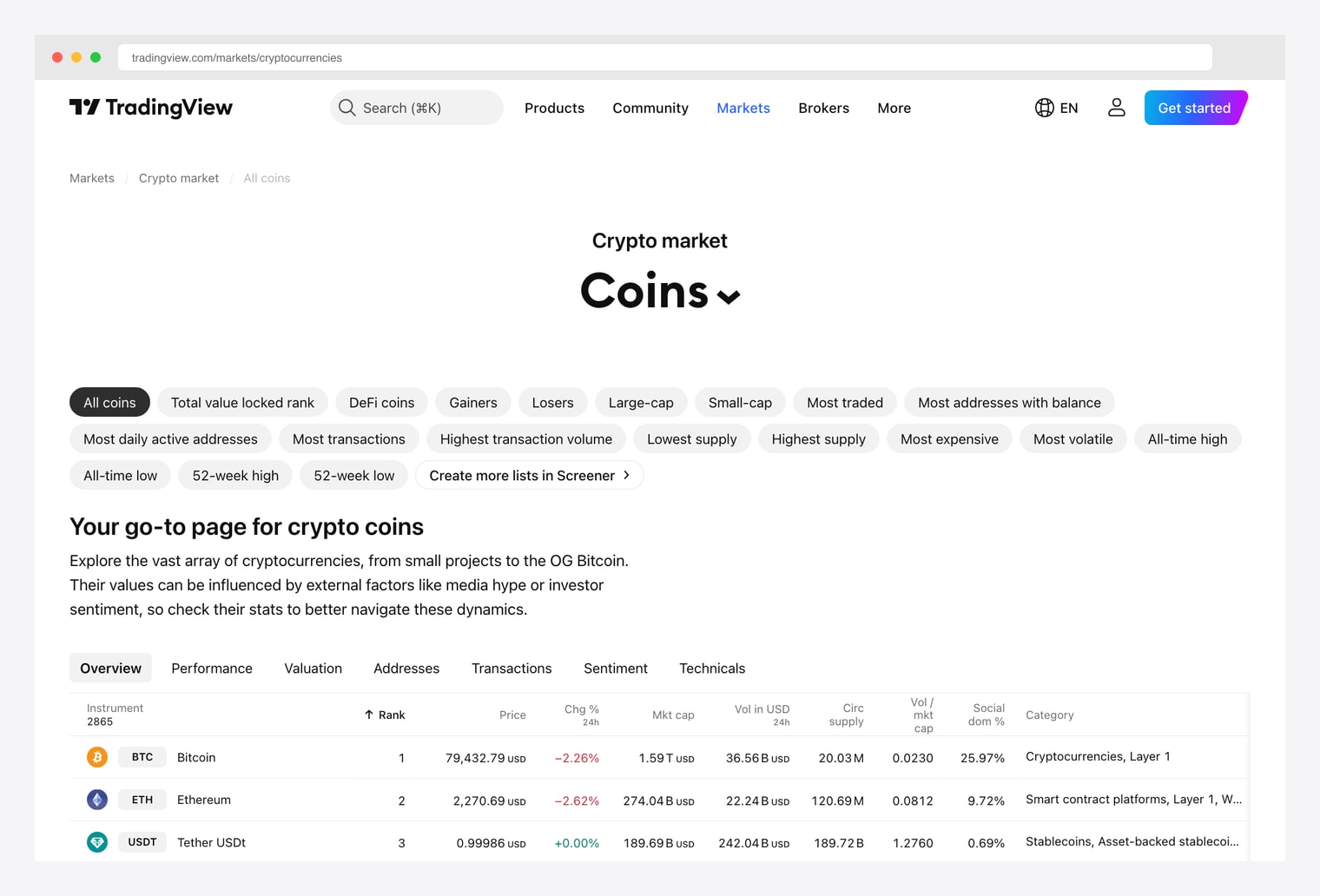
Task: Choose Highest transaction volume list
Action: (526, 439)
